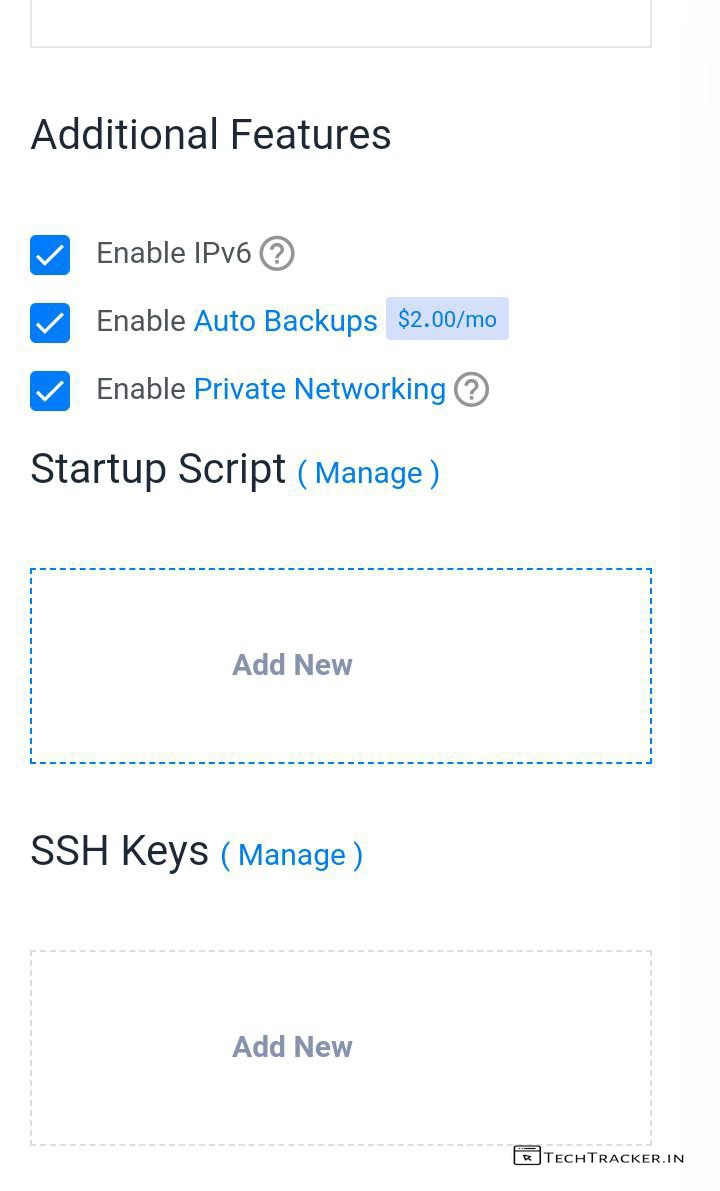Viewport: 720px width, 1191px height.
Task: Click the Enable word before Auto Backups
Action: coord(141,321)
